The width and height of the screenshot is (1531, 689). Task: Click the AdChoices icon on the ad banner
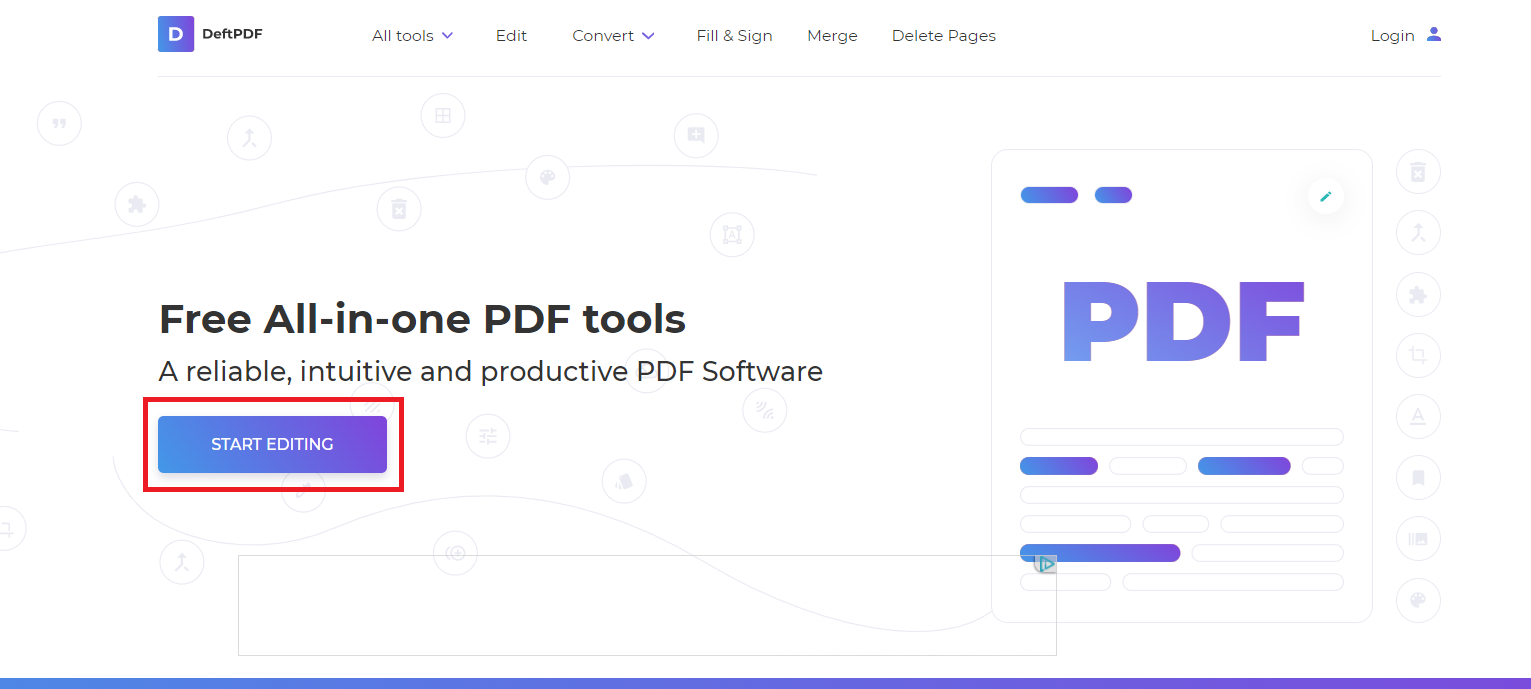(1046, 564)
